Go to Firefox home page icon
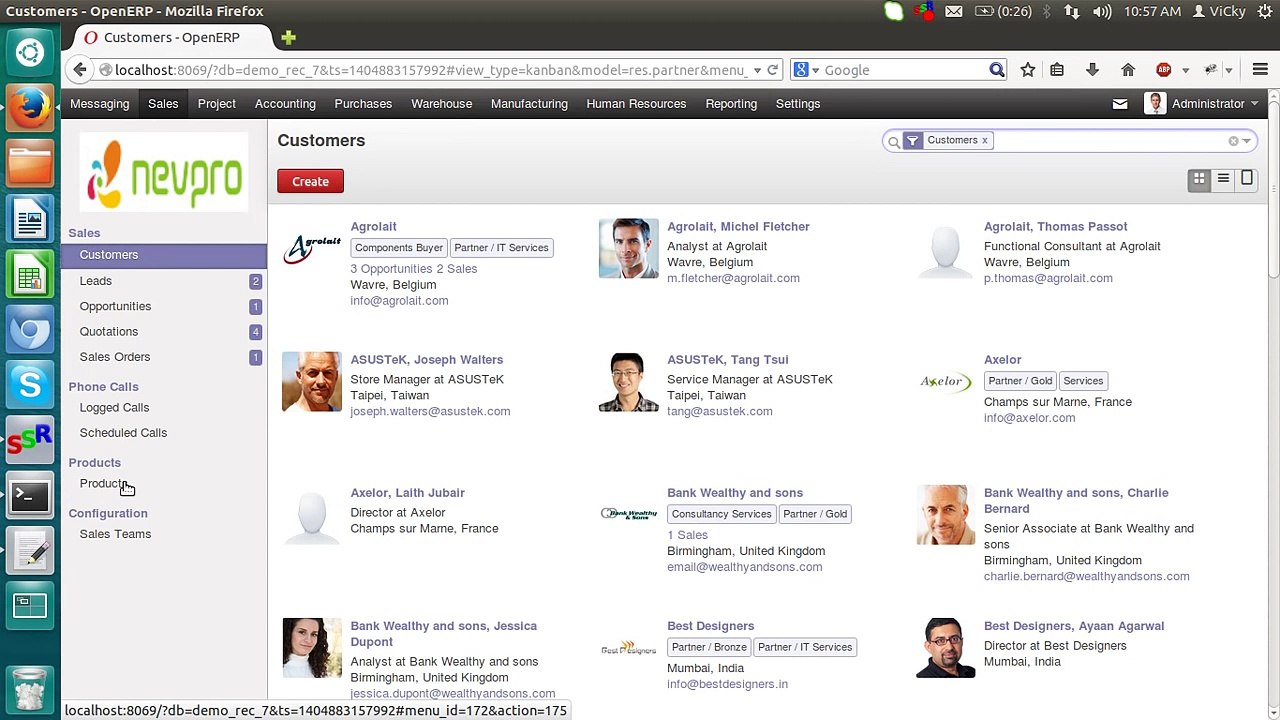The height and width of the screenshot is (720, 1280). 1128,70
